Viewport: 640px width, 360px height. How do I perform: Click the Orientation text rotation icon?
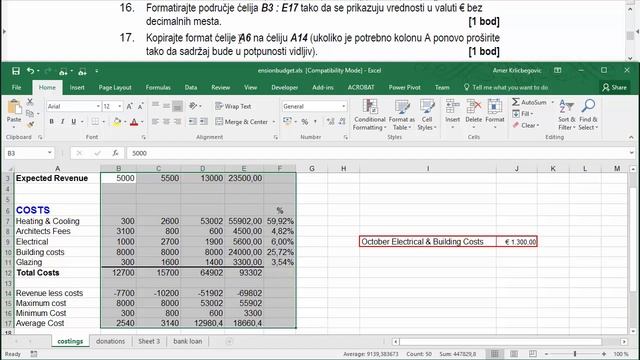tap(193, 106)
